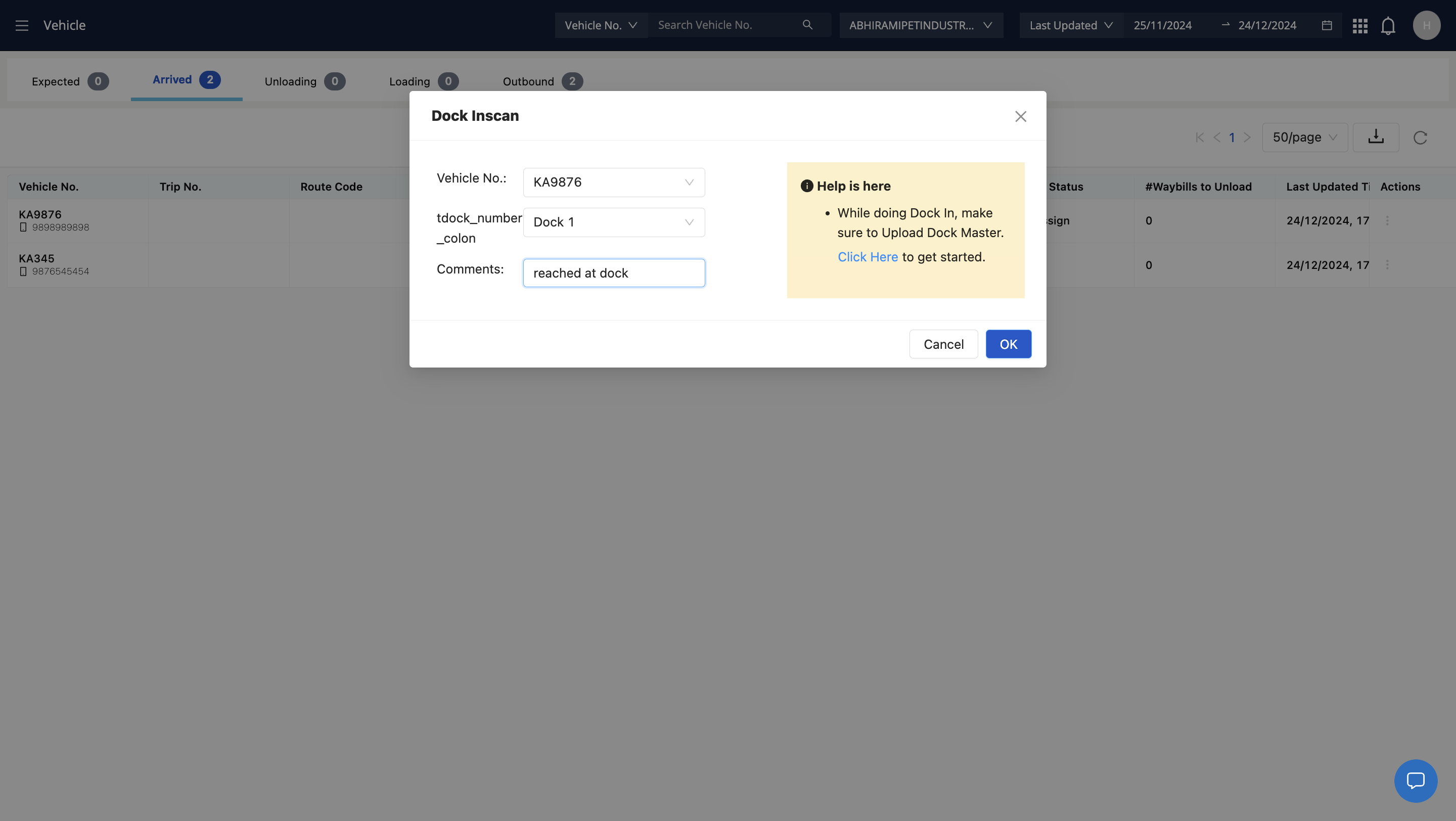Expand the Last Updated filter dropdown
Screen dimensions: 1456x821
click(x=1071, y=25)
